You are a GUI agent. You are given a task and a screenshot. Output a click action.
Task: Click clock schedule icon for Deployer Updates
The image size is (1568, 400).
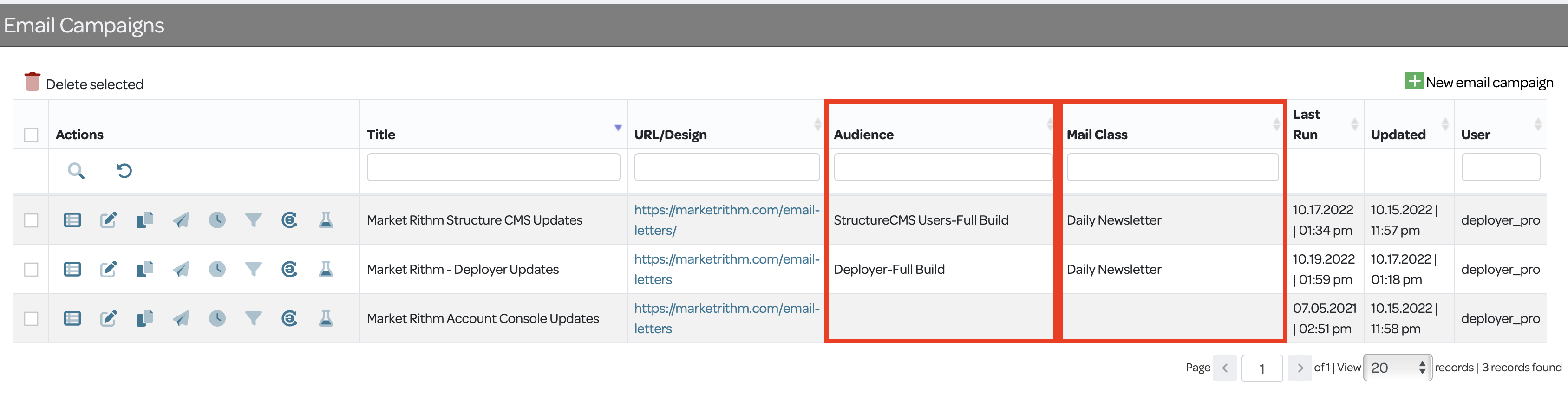(217, 269)
